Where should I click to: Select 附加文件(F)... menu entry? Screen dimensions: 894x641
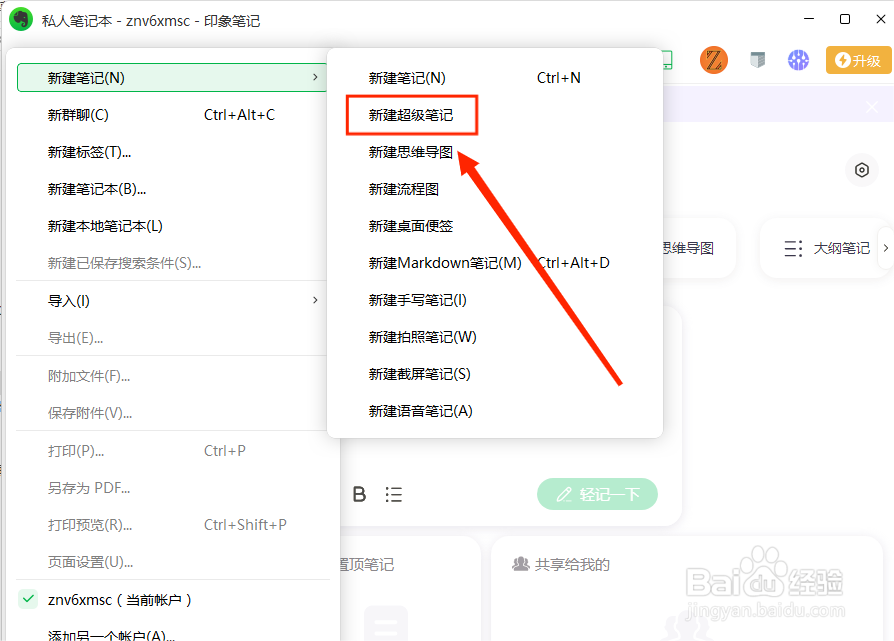(172, 376)
